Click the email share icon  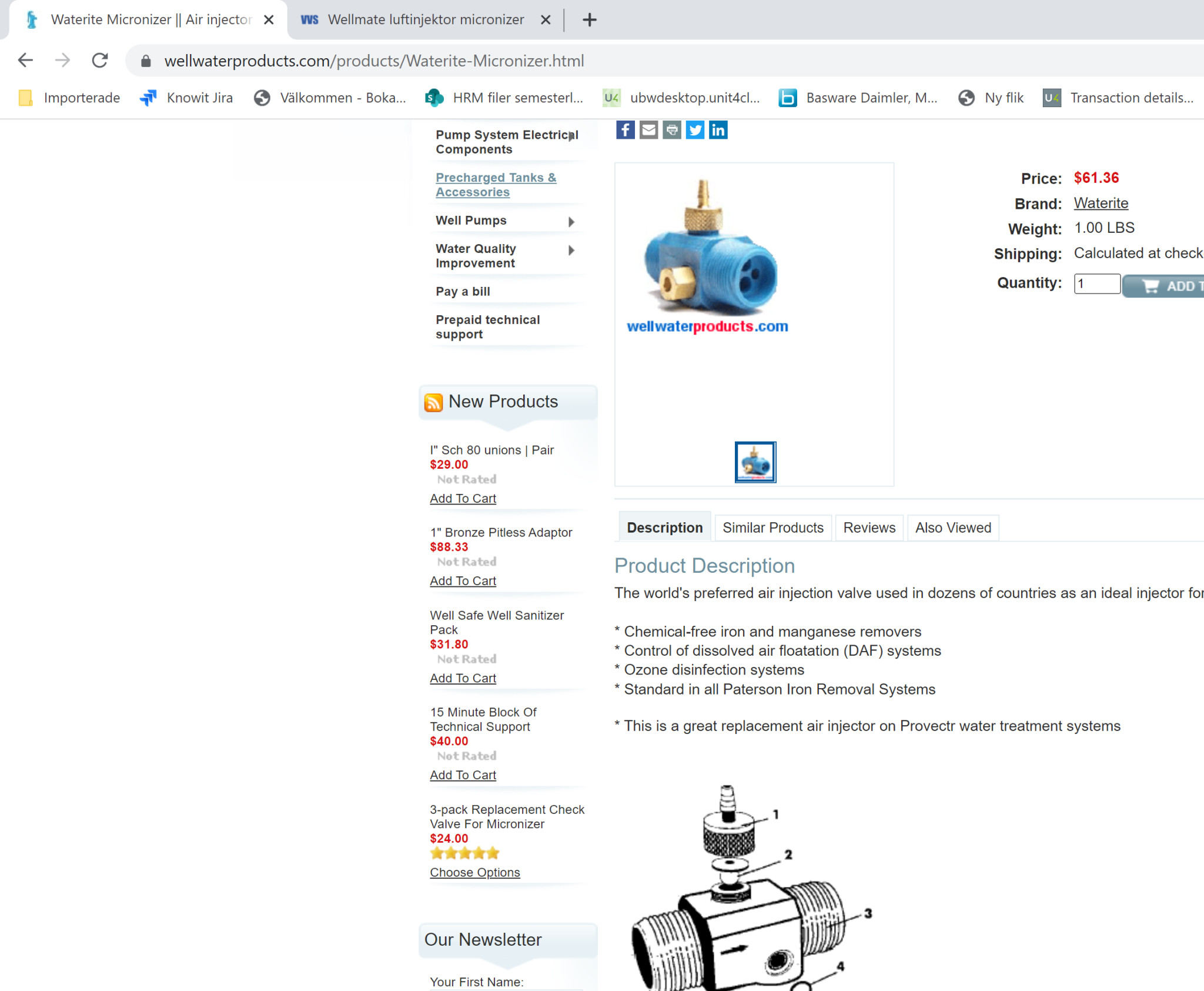[x=648, y=130]
